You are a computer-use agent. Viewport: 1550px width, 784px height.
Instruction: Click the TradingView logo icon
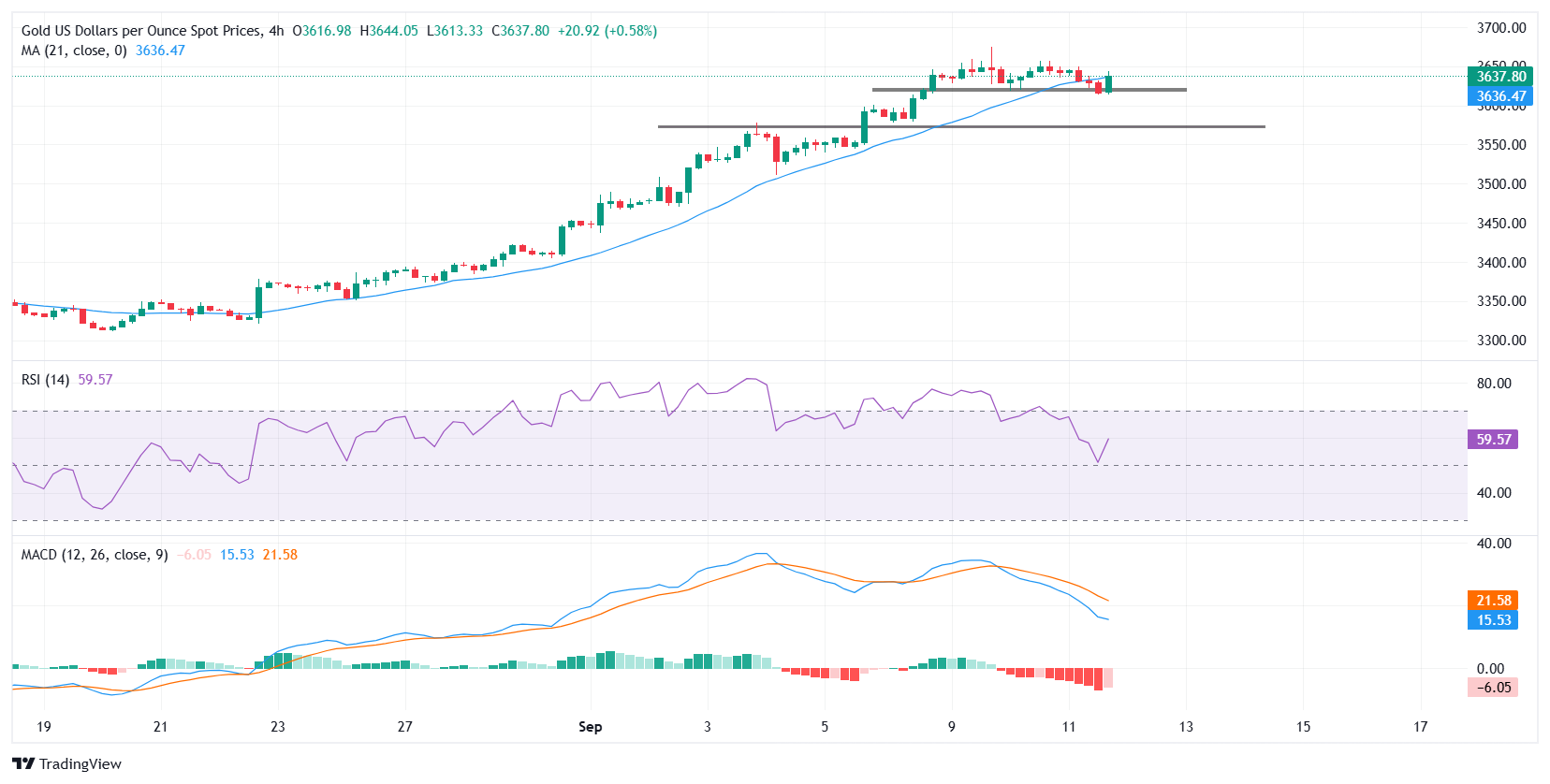pos(23,763)
